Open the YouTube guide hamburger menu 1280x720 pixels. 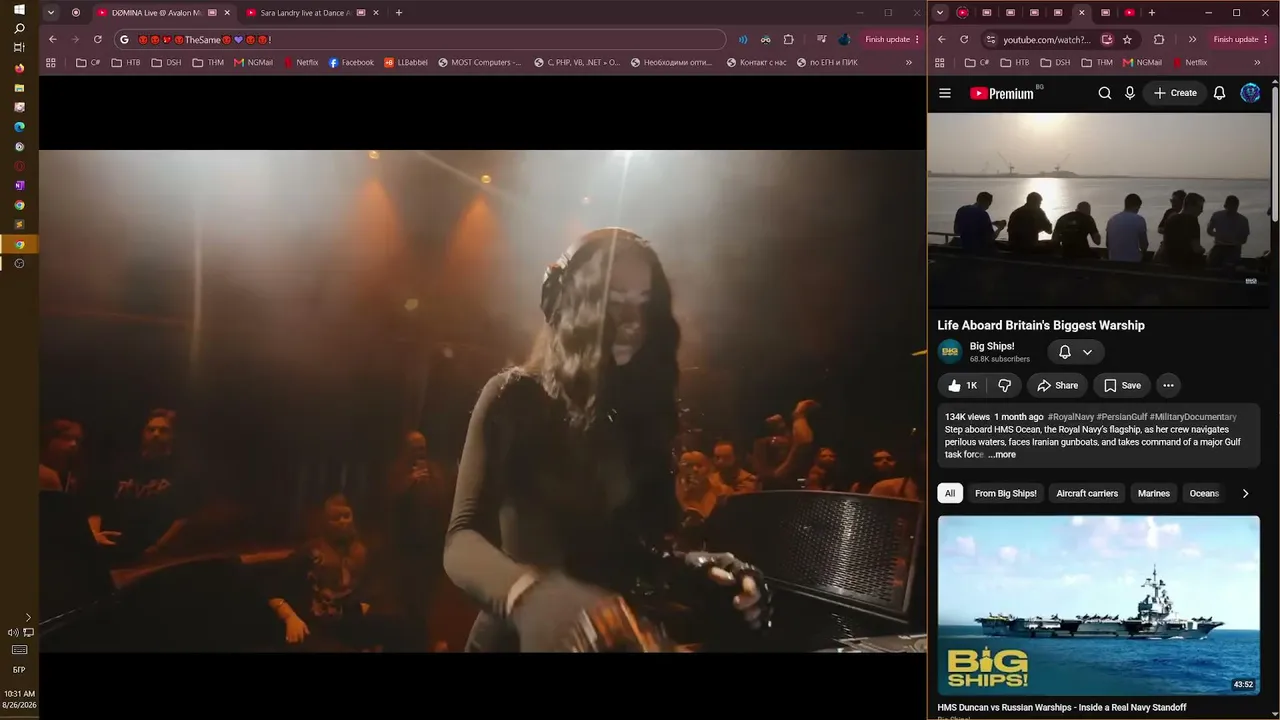pyautogui.click(x=945, y=93)
